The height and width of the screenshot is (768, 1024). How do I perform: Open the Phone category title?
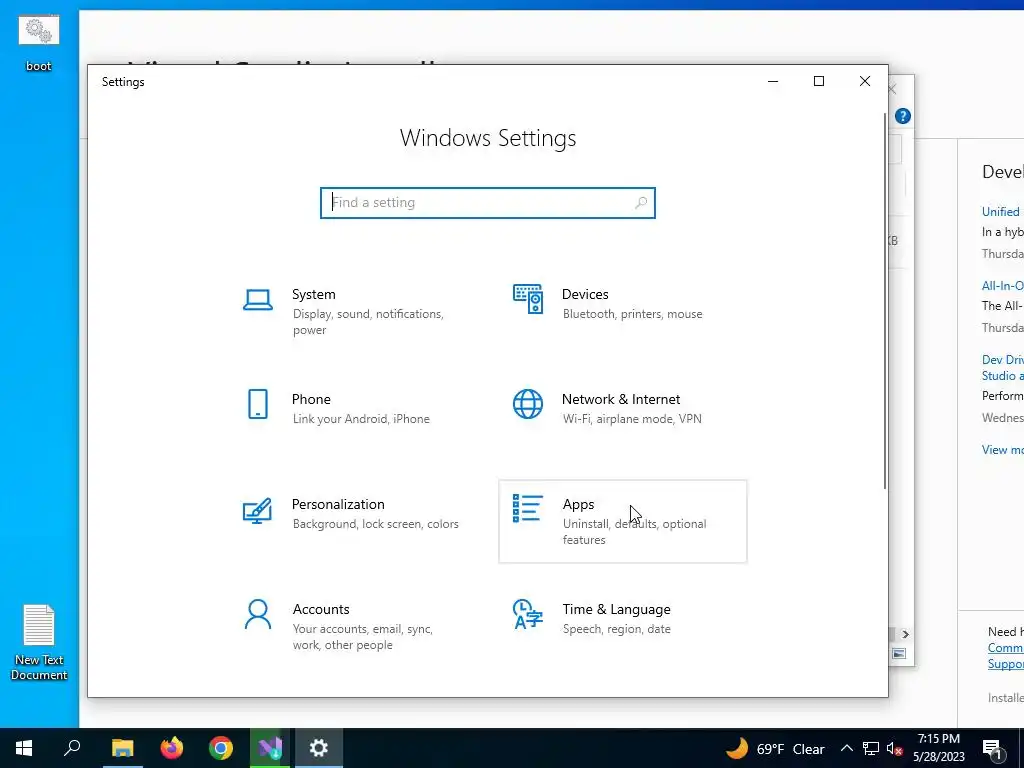coord(311,399)
